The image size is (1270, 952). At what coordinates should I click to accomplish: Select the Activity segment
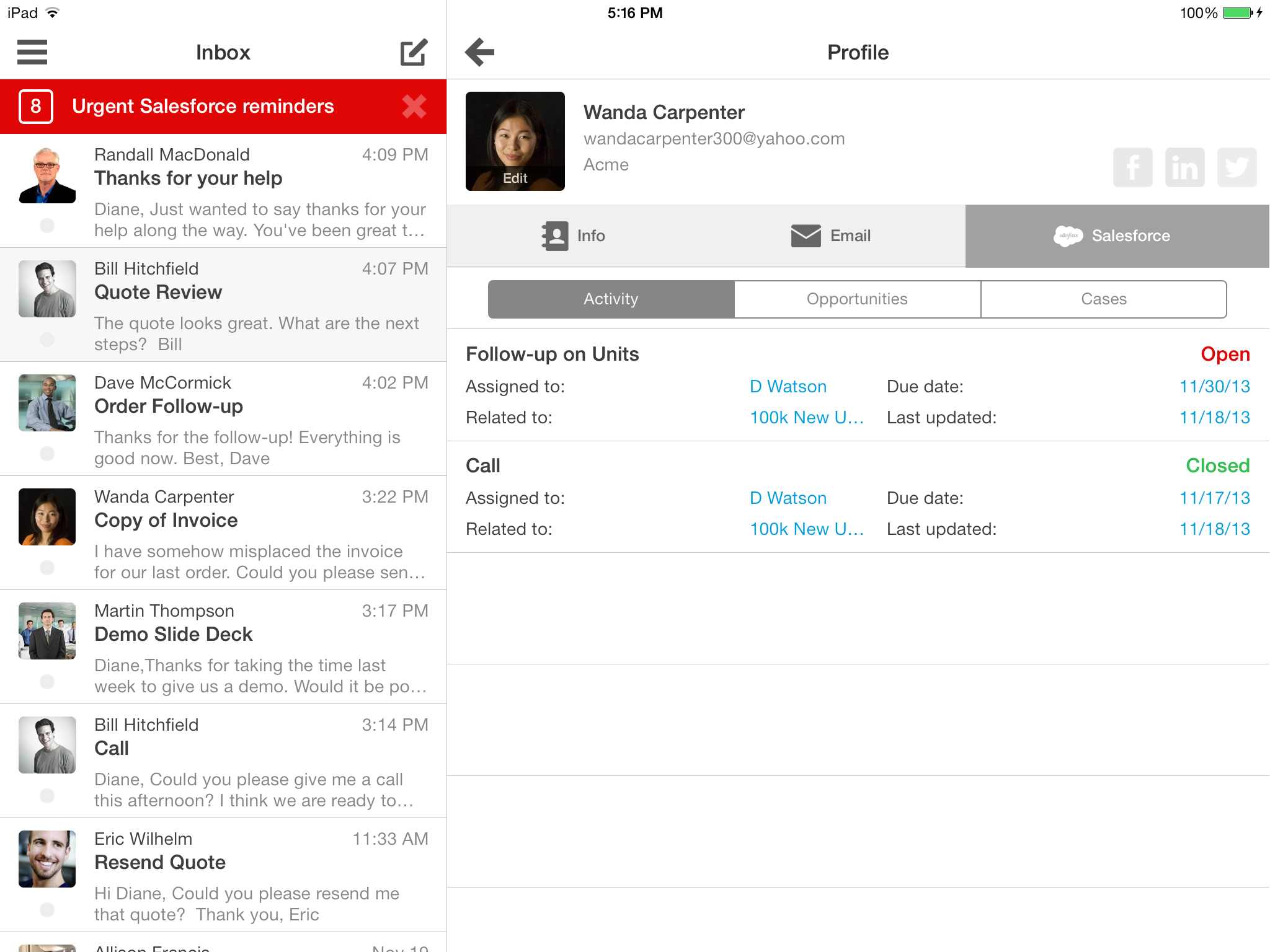611,299
